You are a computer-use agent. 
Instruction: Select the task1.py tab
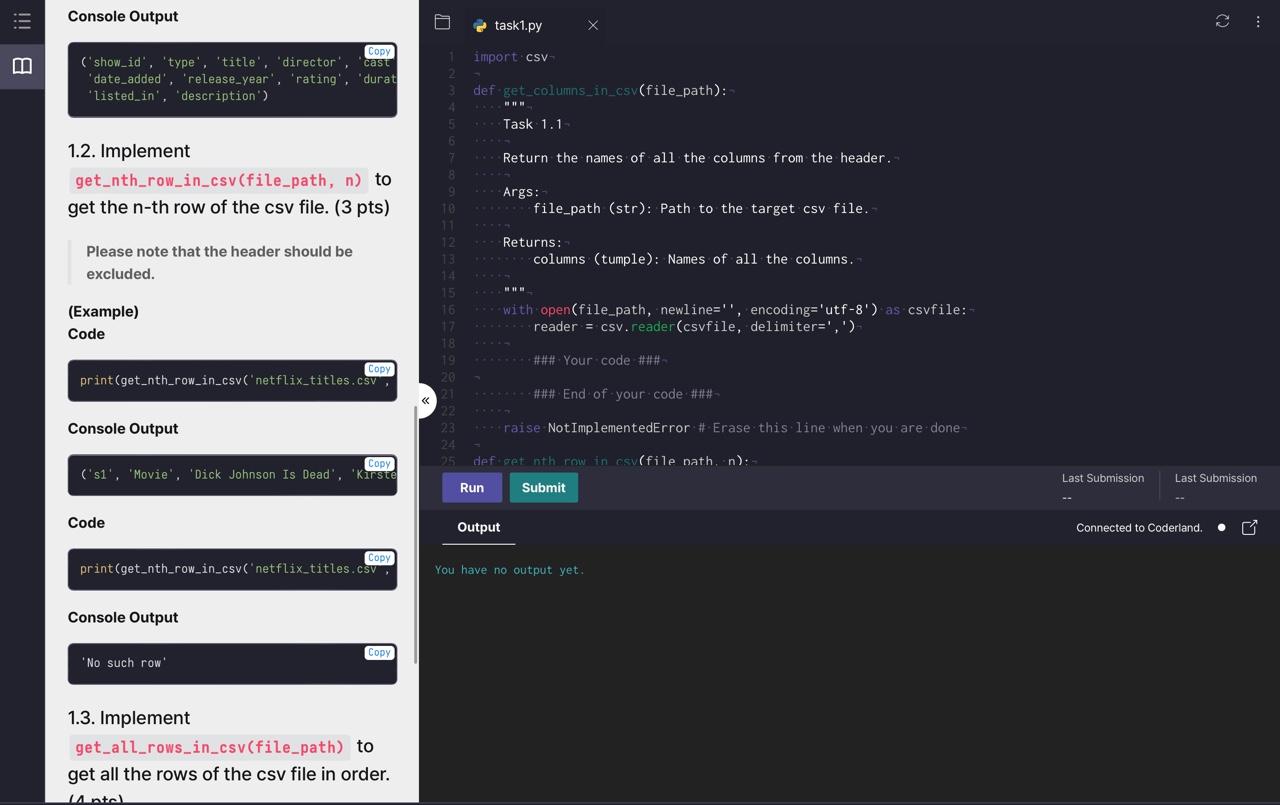coord(519,25)
